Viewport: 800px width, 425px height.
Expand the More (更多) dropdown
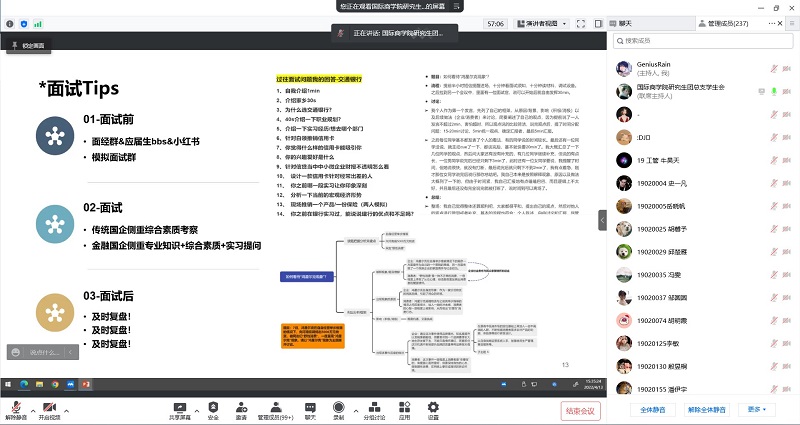[x=758, y=409]
